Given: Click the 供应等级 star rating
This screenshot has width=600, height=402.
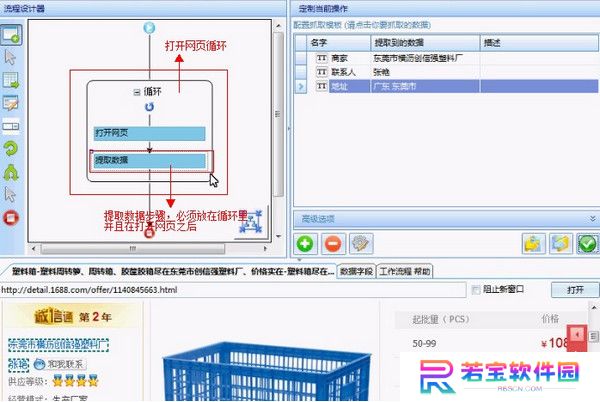Looking at the screenshot, I should (x=75, y=381).
